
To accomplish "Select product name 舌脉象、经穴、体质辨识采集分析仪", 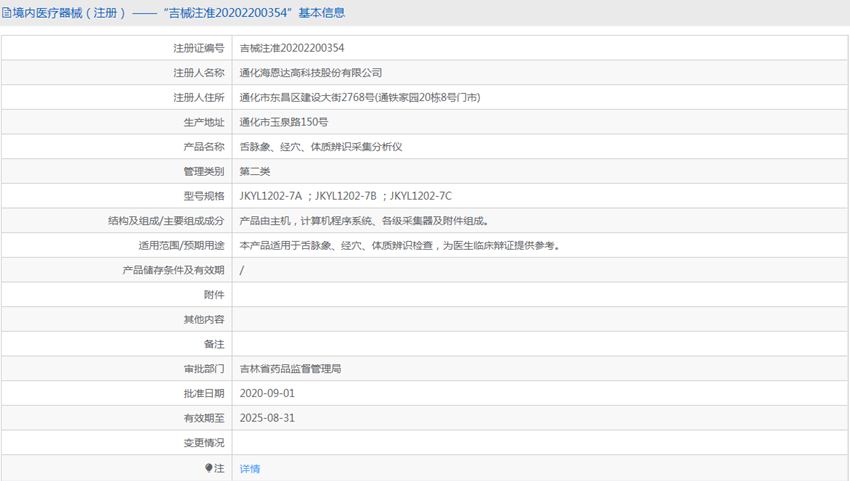I will point(321,147).
